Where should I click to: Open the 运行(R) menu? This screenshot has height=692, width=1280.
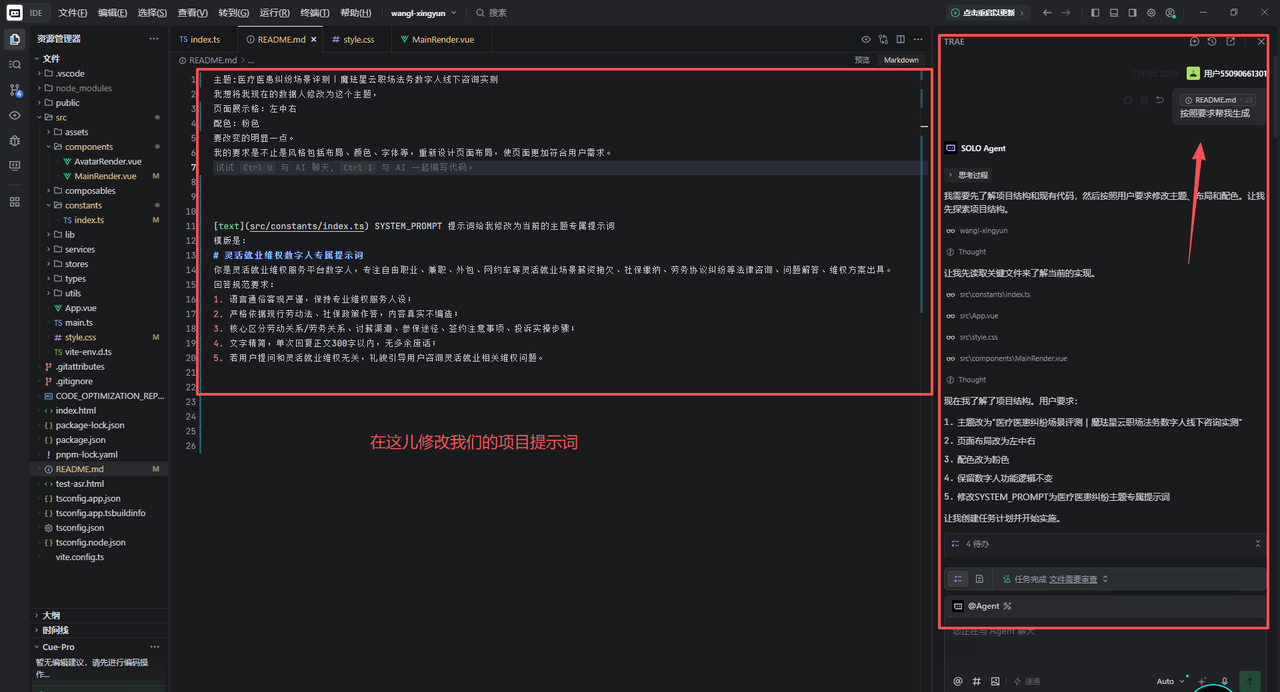pos(274,13)
